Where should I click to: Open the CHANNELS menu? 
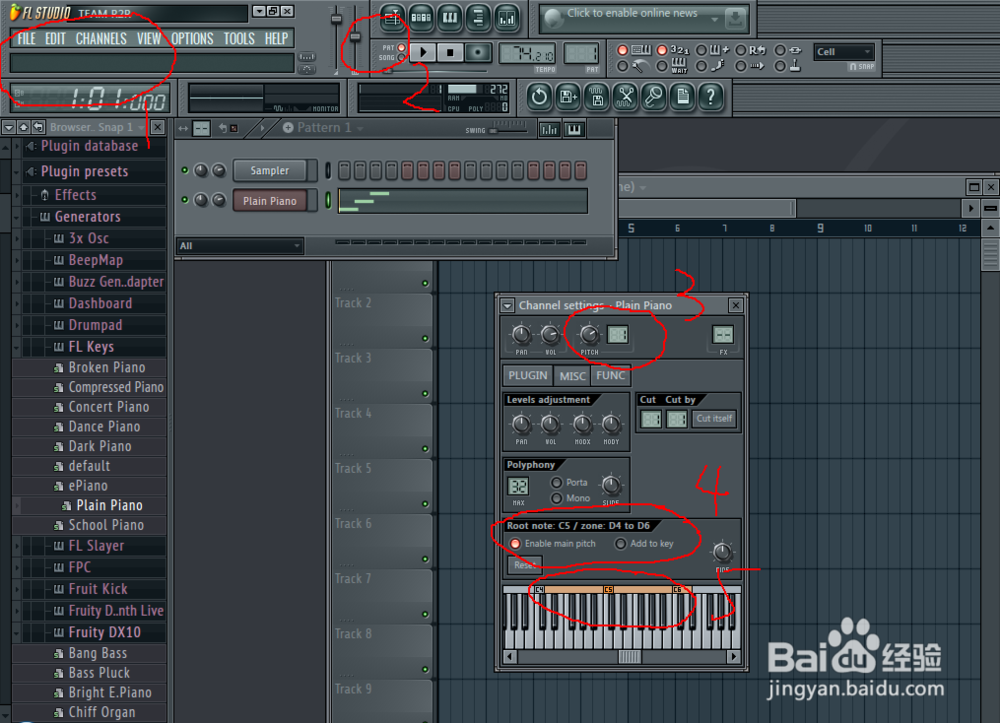click(x=101, y=39)
